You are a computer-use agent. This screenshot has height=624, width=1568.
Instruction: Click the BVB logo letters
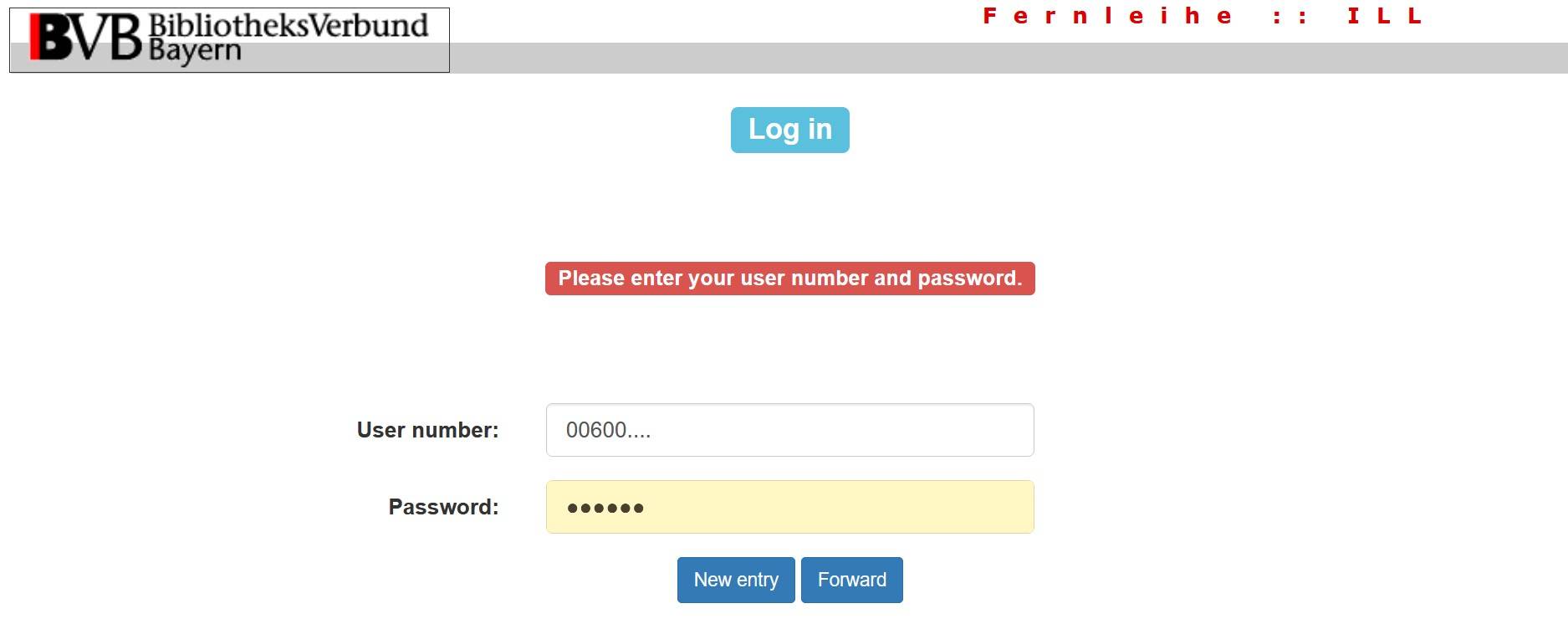coord(87,39)
